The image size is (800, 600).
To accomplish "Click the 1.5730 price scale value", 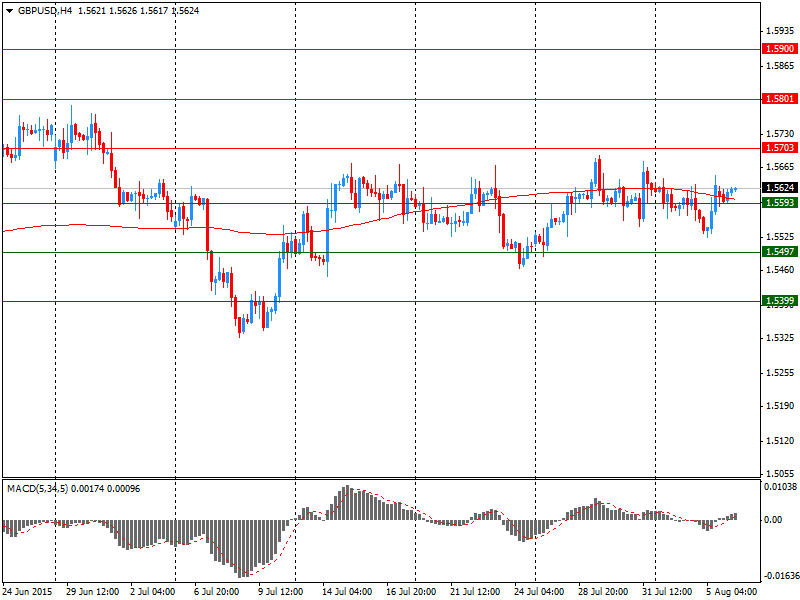I will click(x=780, y=134).
